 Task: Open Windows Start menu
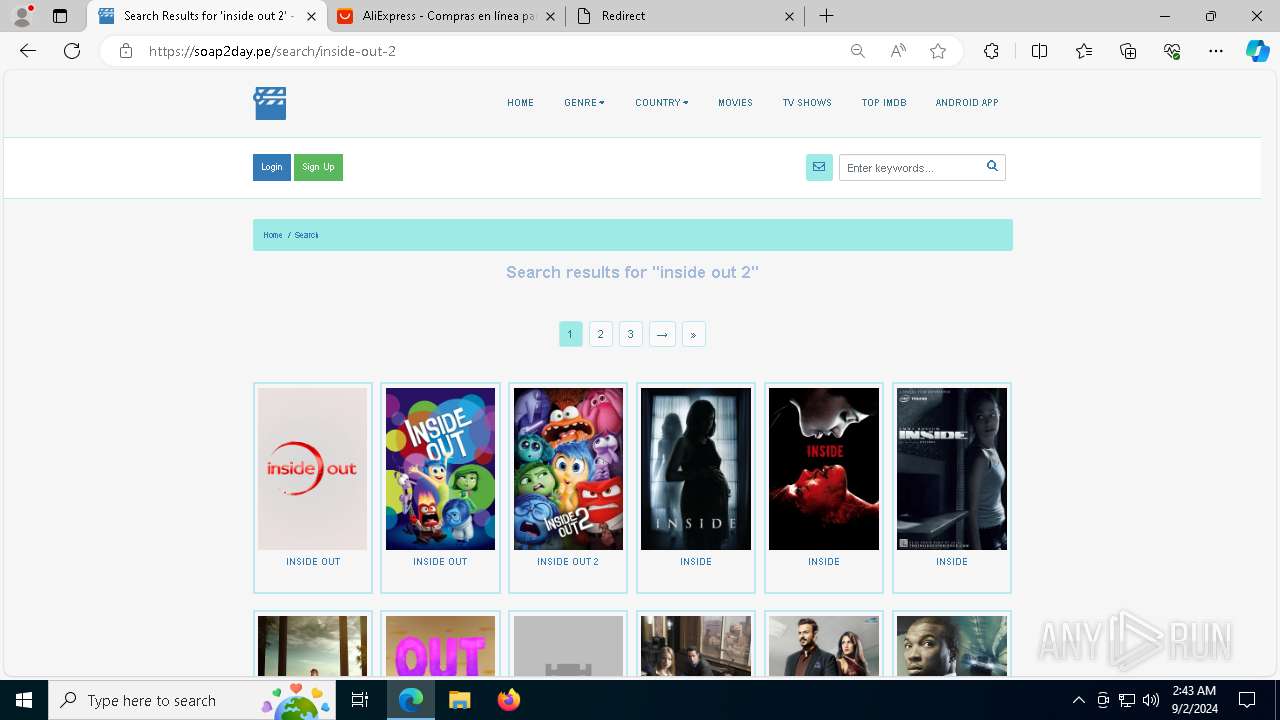coord(24,700)
